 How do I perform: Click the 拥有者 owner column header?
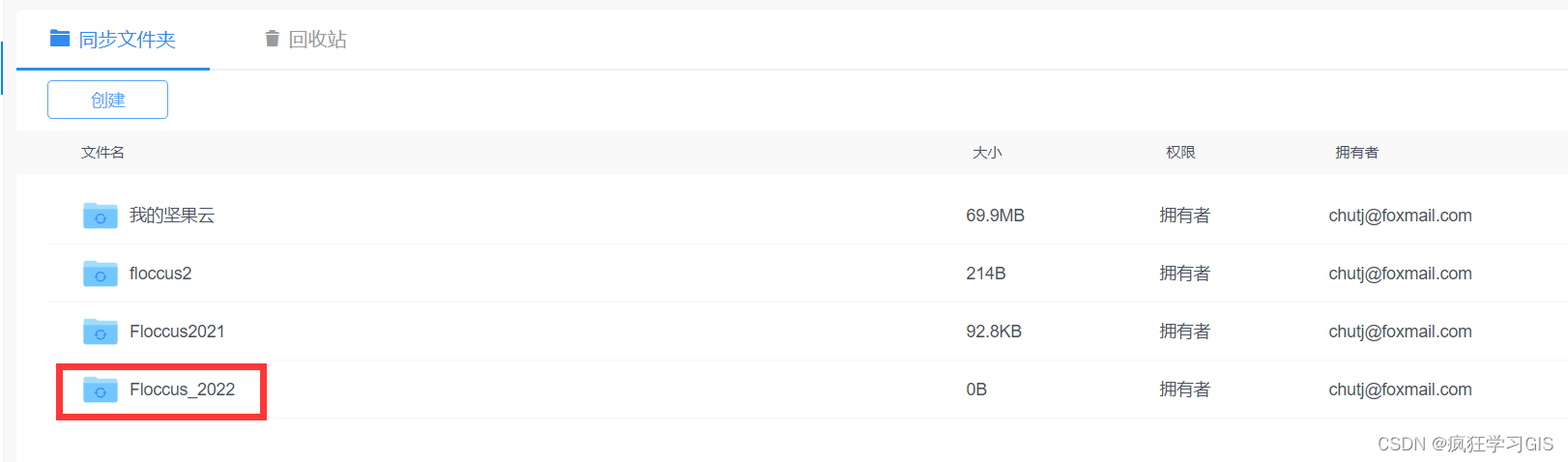(x=1356, y=153)
